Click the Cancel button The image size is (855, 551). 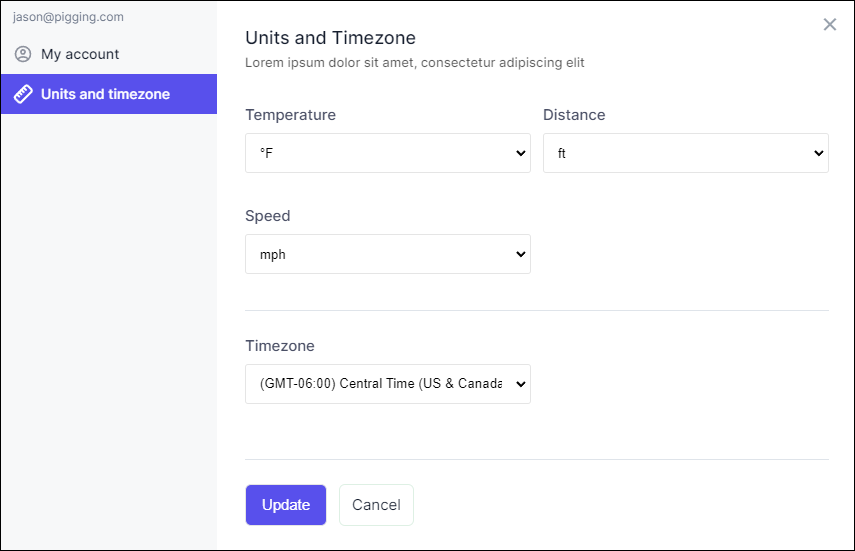click(376, 505)
